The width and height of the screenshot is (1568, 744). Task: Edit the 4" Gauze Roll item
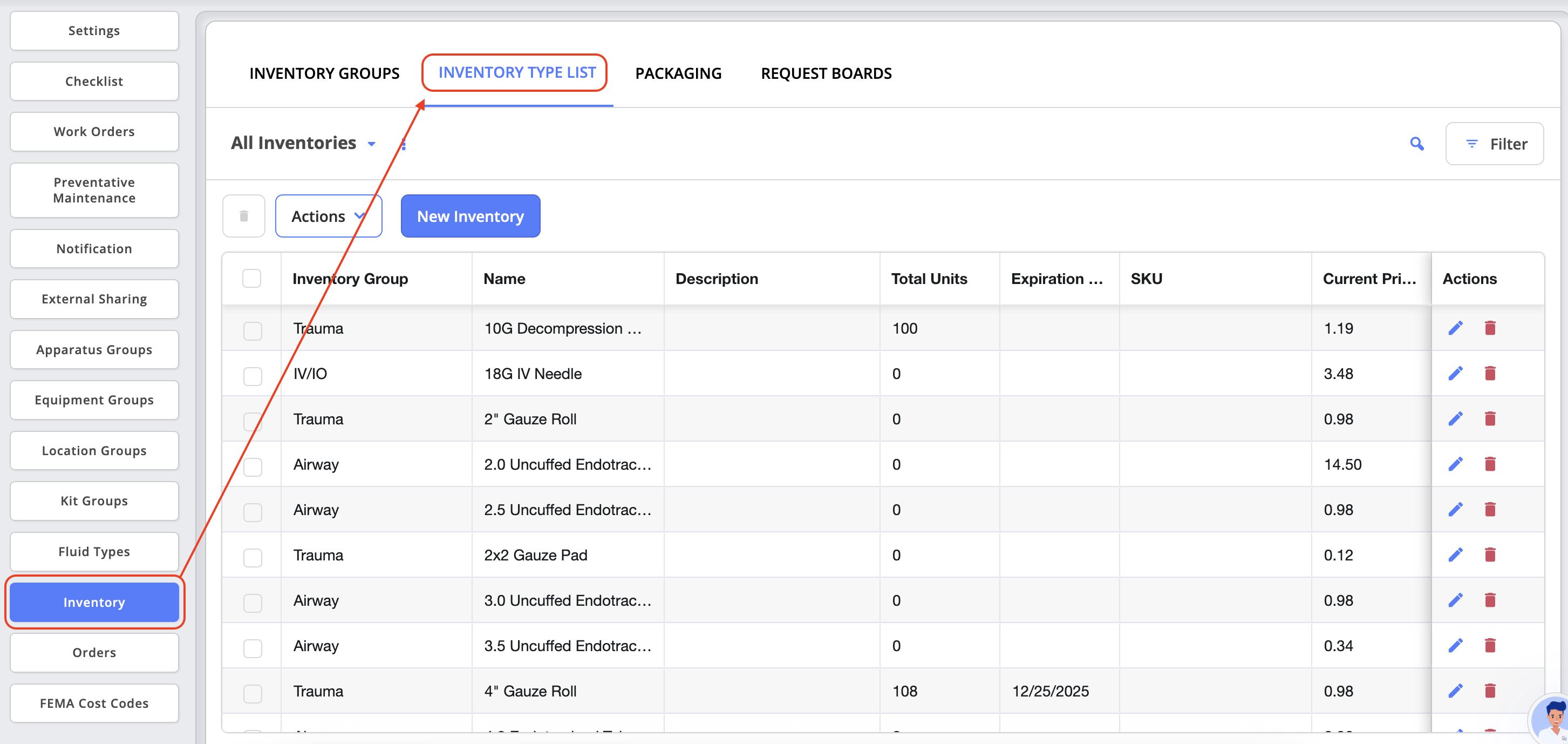click(x=1455, y=691)
